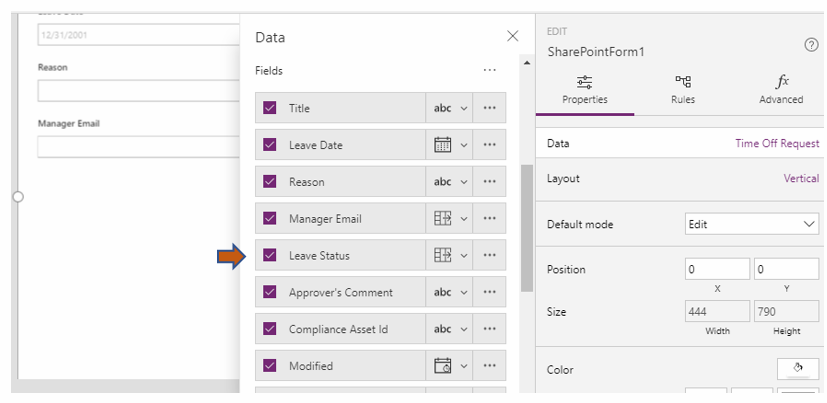
Task: Click help question mark icon
Action: [x=811, y=45]
